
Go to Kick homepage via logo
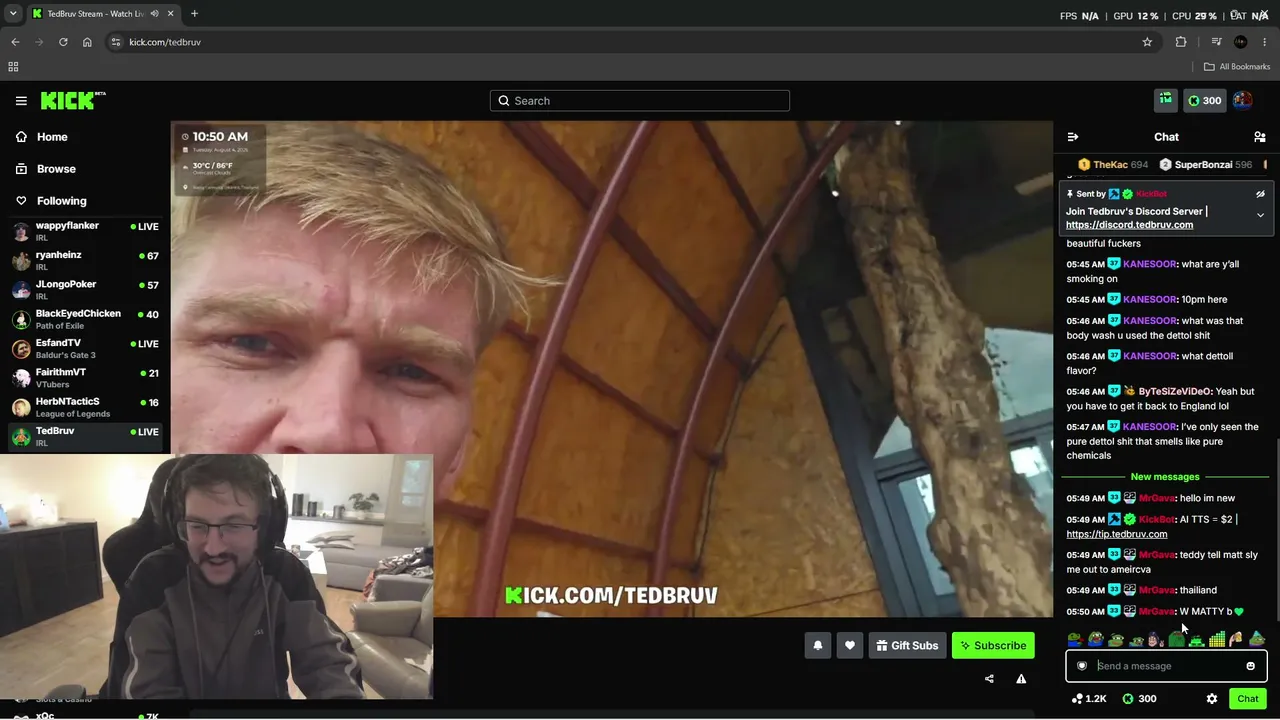(73, 100)
